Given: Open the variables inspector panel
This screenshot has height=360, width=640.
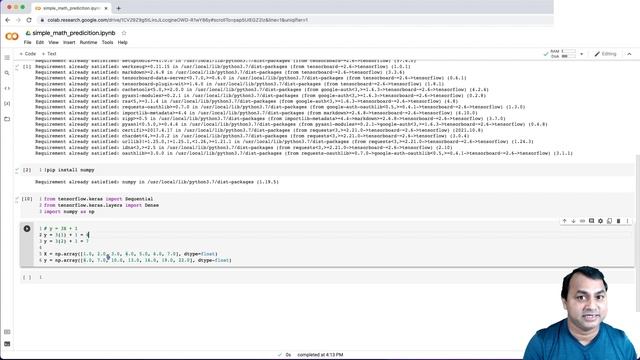Looking at the screenshot, I should click(7, 104).
